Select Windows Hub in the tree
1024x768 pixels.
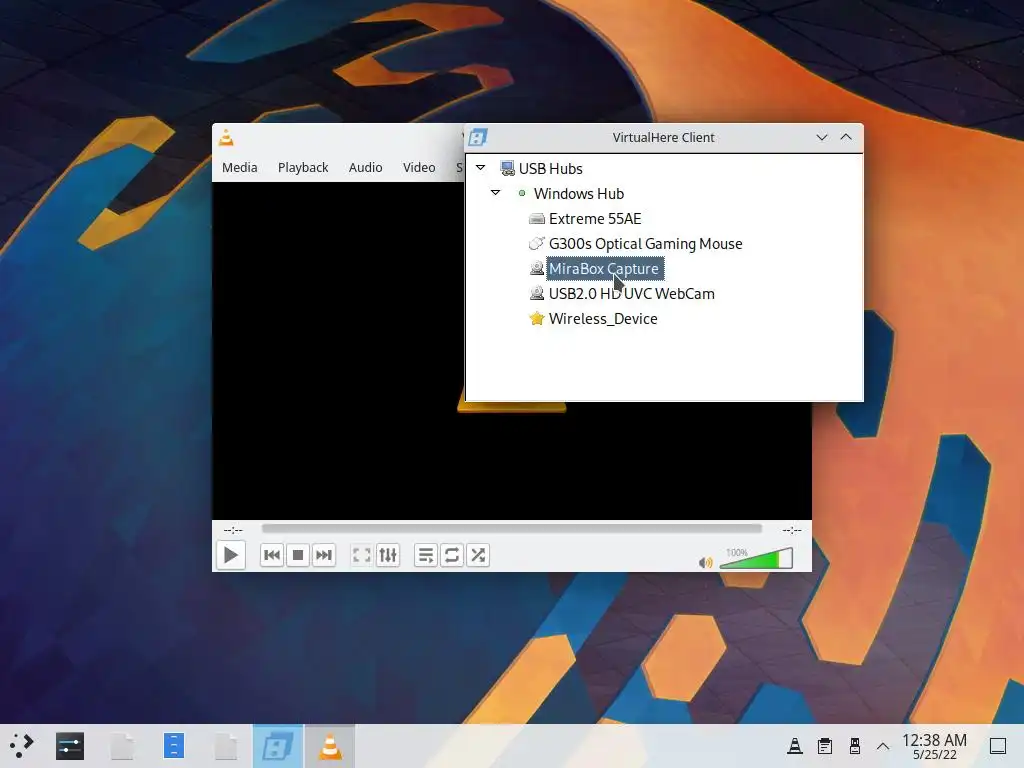click(x=579, y=193)
